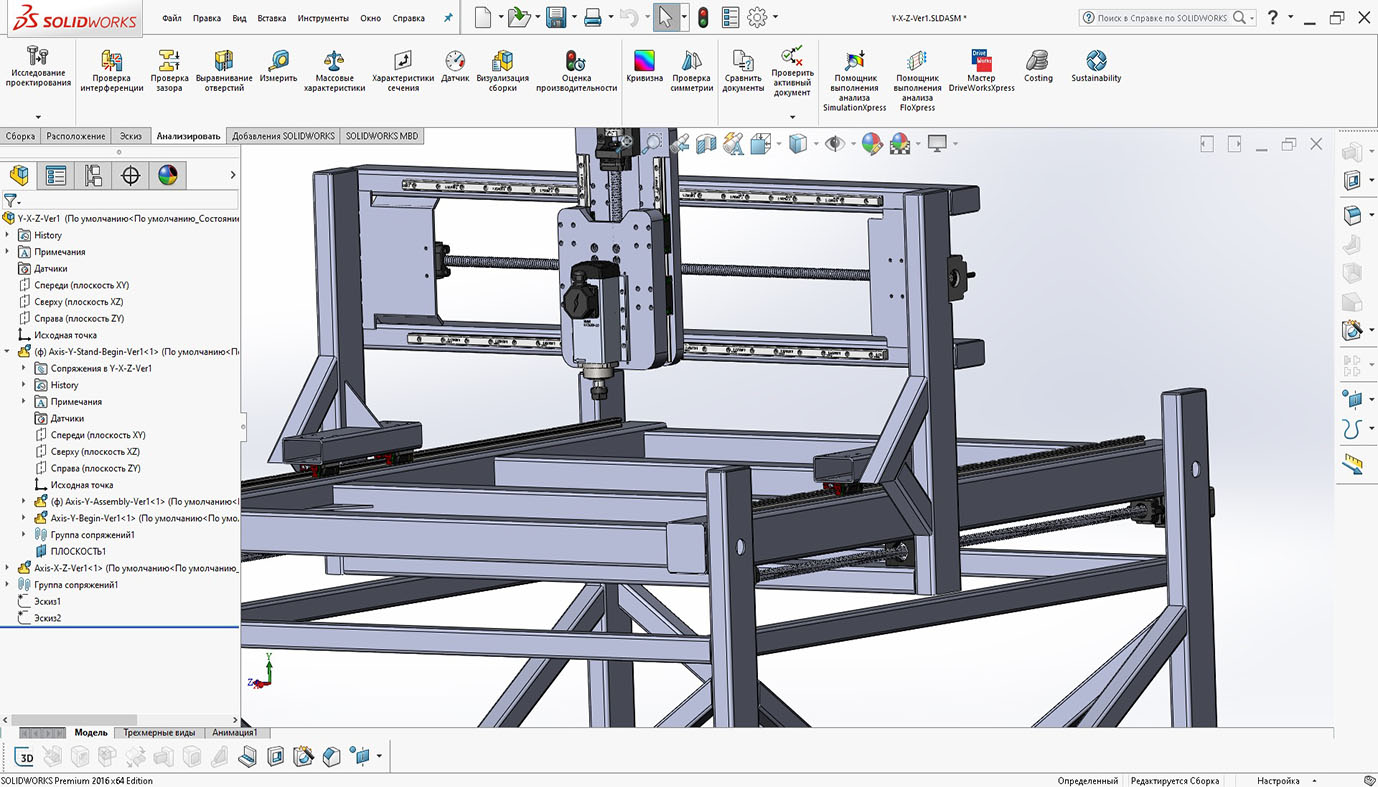
Task: Open Design study (Исследование проектирования)
Action: (x=38, y=66)
